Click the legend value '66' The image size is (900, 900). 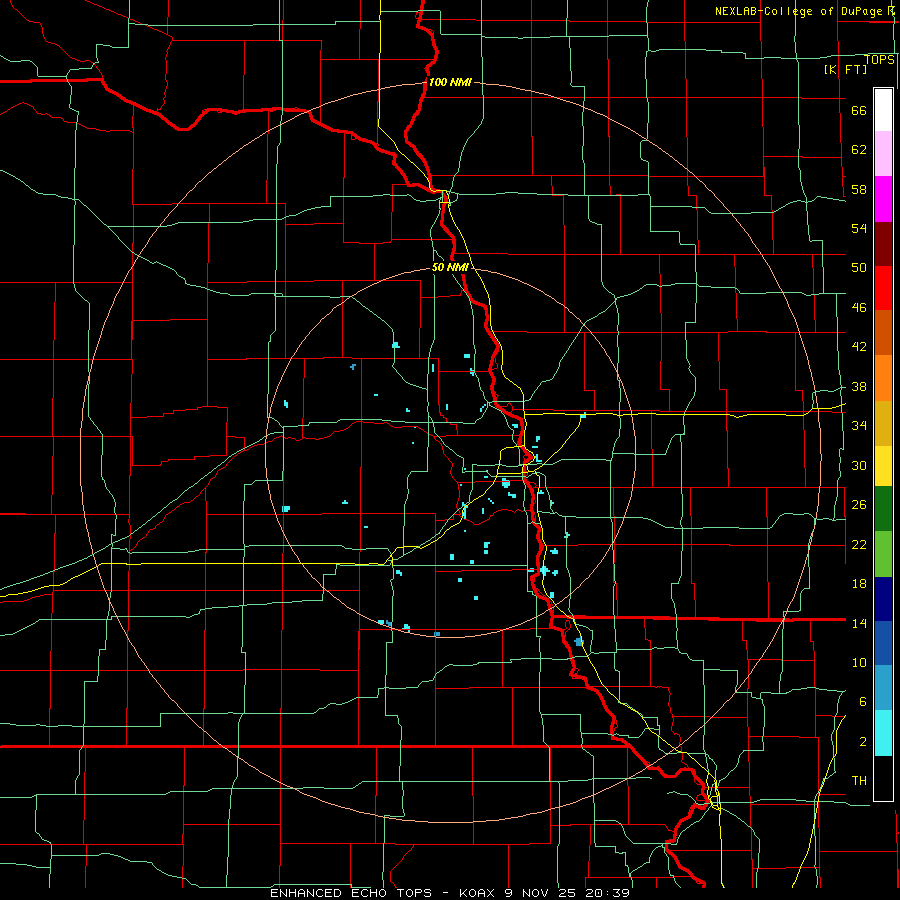[x=859, y=111]
